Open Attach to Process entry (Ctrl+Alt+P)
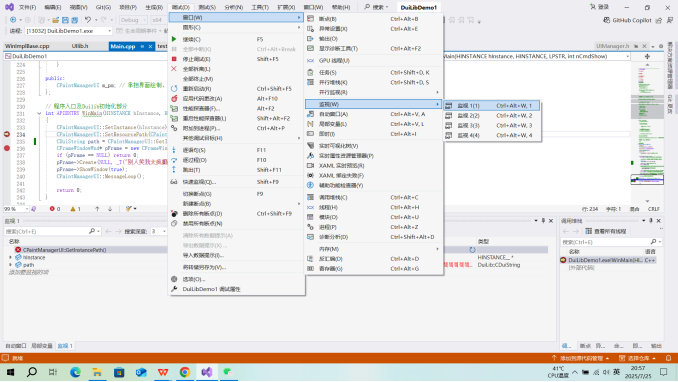The image size is (678, 382). point(237,128)
